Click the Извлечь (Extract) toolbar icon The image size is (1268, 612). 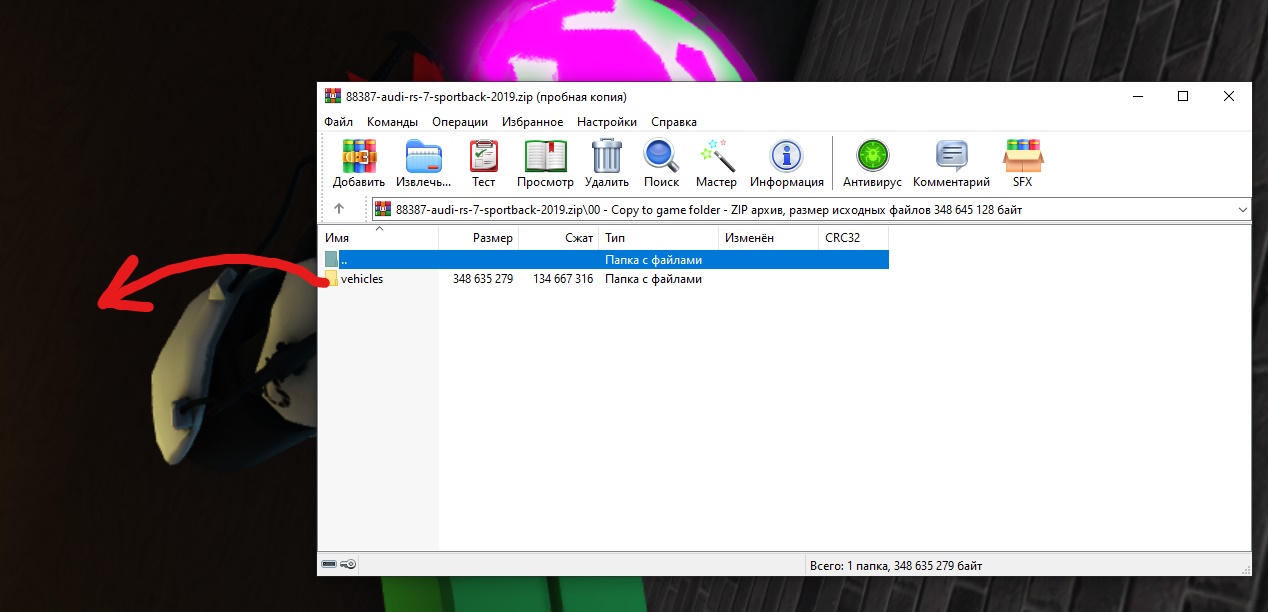coord(424,157)
